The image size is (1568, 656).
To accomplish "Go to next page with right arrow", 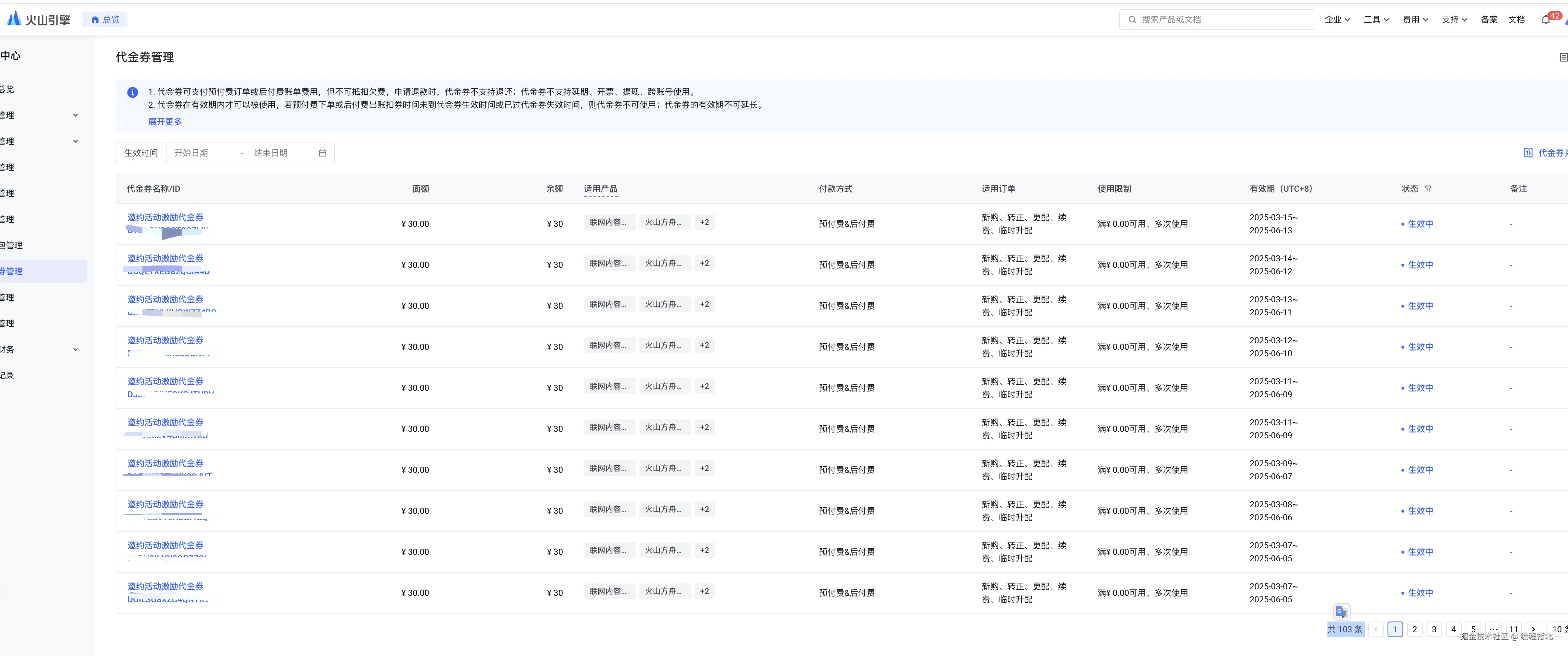I will (1533, 629).
